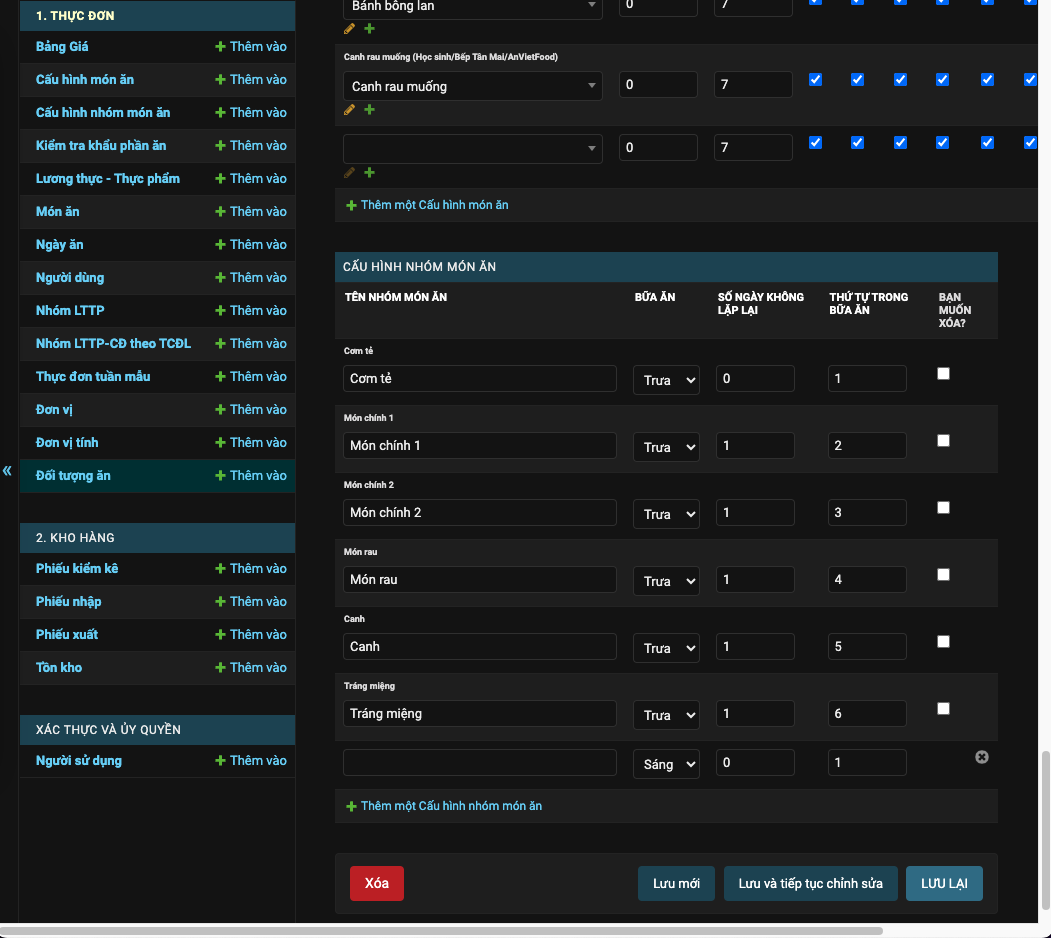Click the green plus on Thêm một Cấu hình nhóm món ăn
Image resolution: width=1051 pixels, height=938 pixels.
(x=351, y=806)
